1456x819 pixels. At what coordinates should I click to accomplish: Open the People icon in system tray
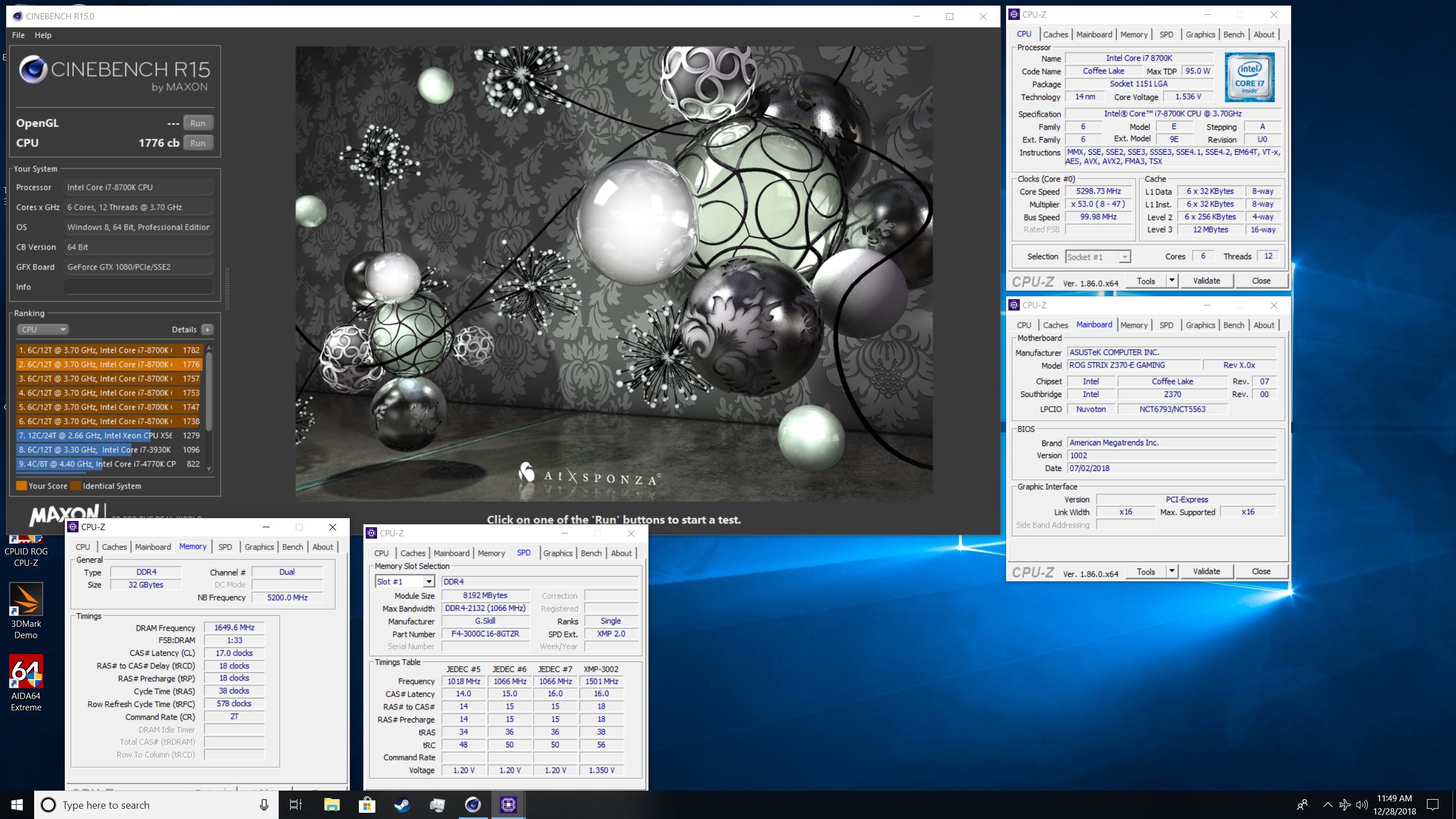(1302, 805)
